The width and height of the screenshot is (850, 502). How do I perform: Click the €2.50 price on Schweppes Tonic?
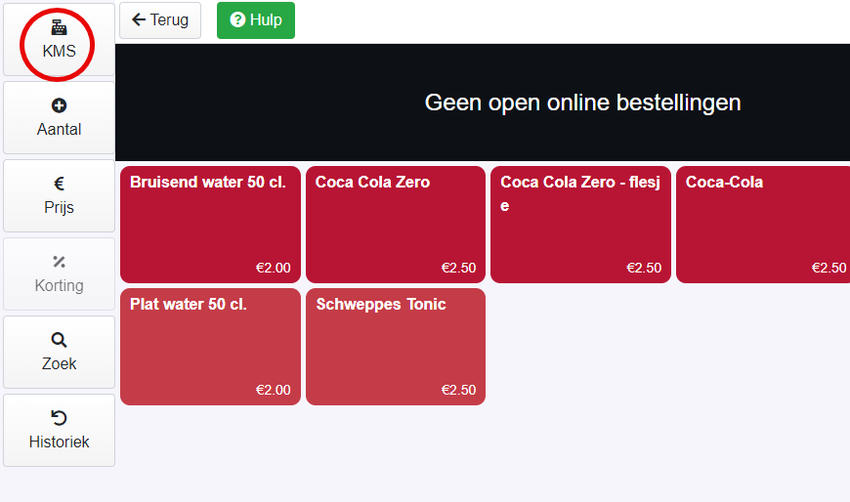tap(459, 390)
